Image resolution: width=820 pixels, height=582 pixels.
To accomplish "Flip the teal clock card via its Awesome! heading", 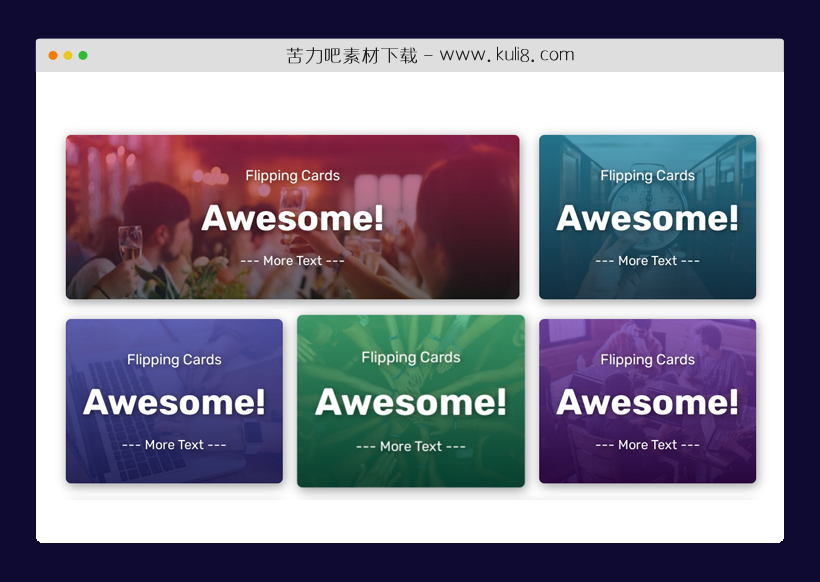I will [x=647, y=218].
